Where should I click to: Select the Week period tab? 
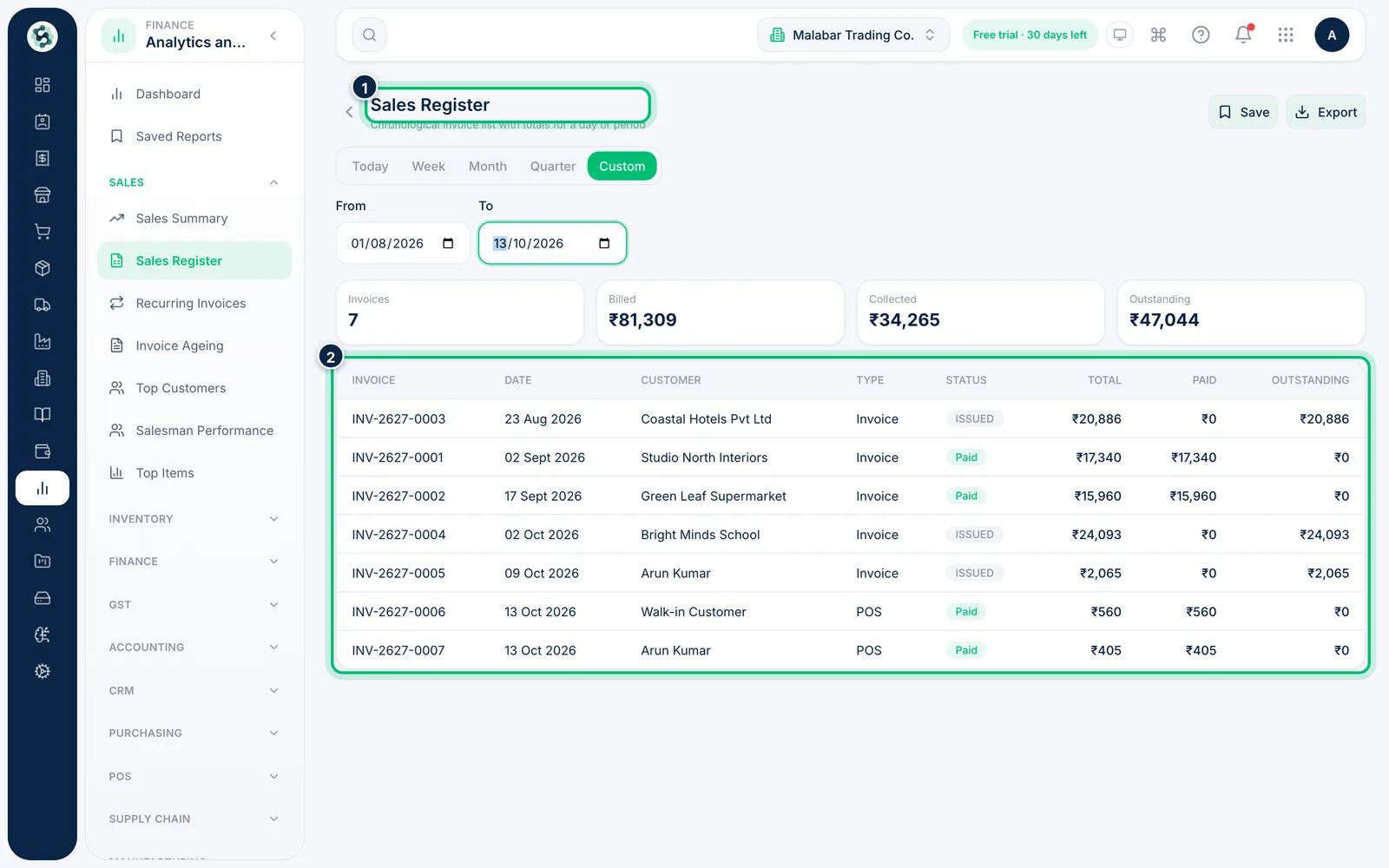428,167
